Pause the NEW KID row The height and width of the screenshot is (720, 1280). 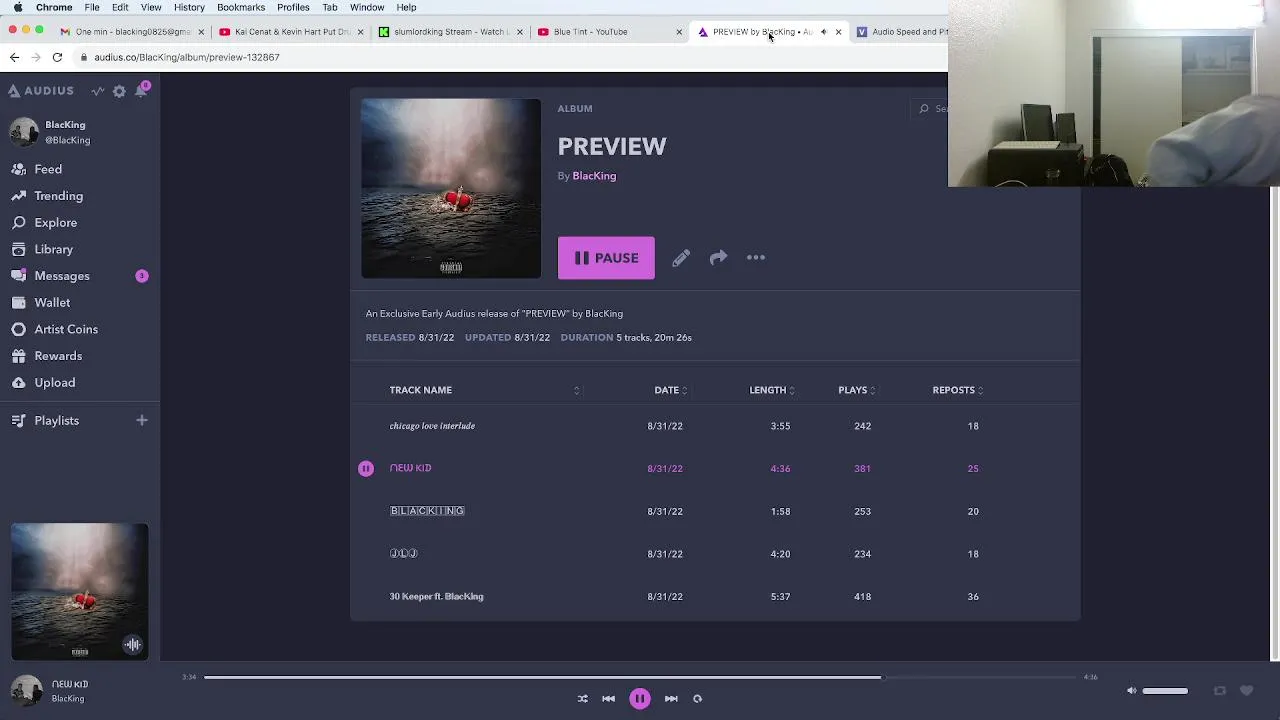click(366, 468)
